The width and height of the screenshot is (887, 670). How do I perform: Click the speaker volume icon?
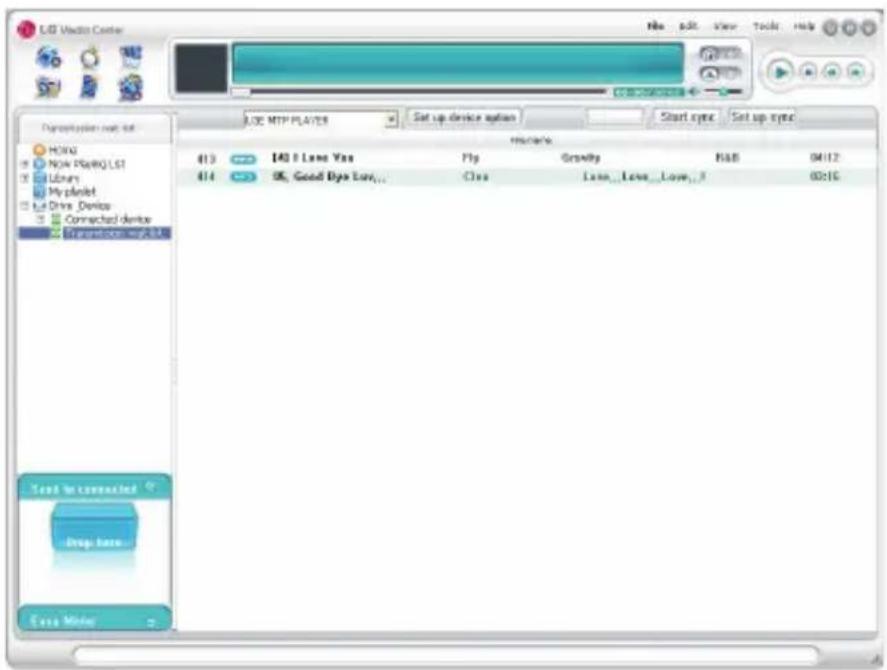click(694, 91)
